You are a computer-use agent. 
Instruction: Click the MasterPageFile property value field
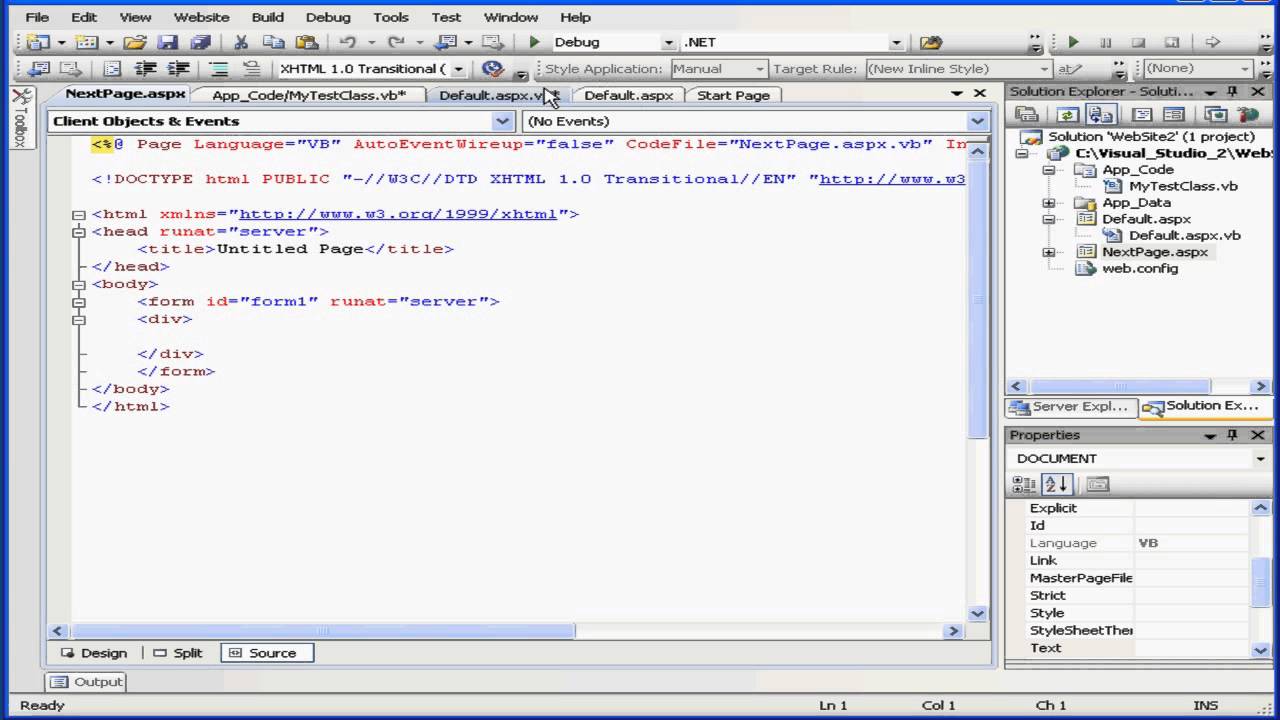pos(1191,578)
